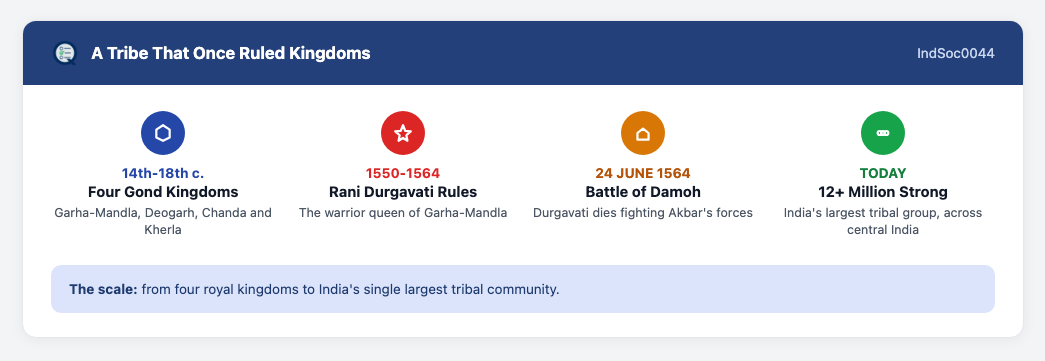Click the '24 JUNE 1564' date label

pyautogui.click(x=642, y=173)
